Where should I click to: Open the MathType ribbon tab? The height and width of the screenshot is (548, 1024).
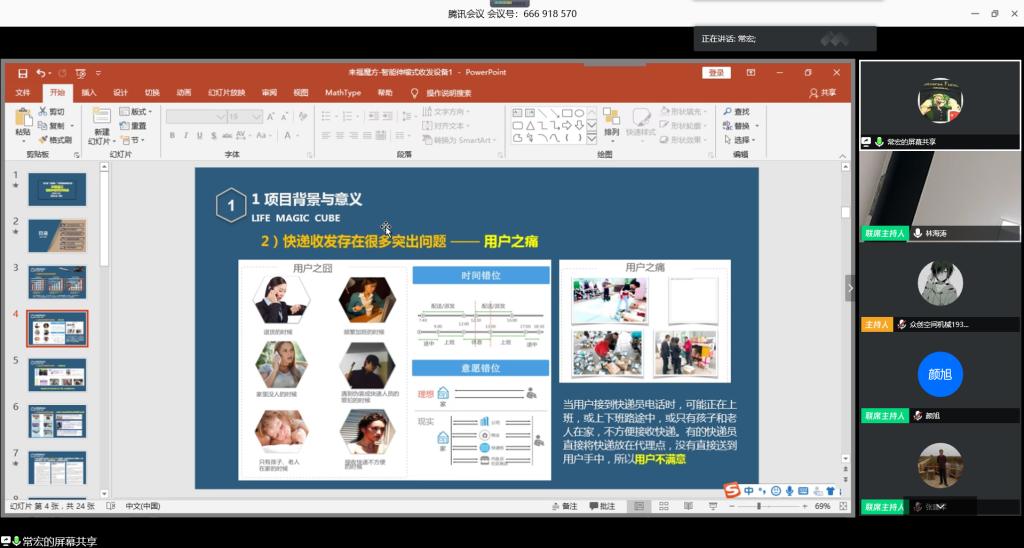point(343,93)
